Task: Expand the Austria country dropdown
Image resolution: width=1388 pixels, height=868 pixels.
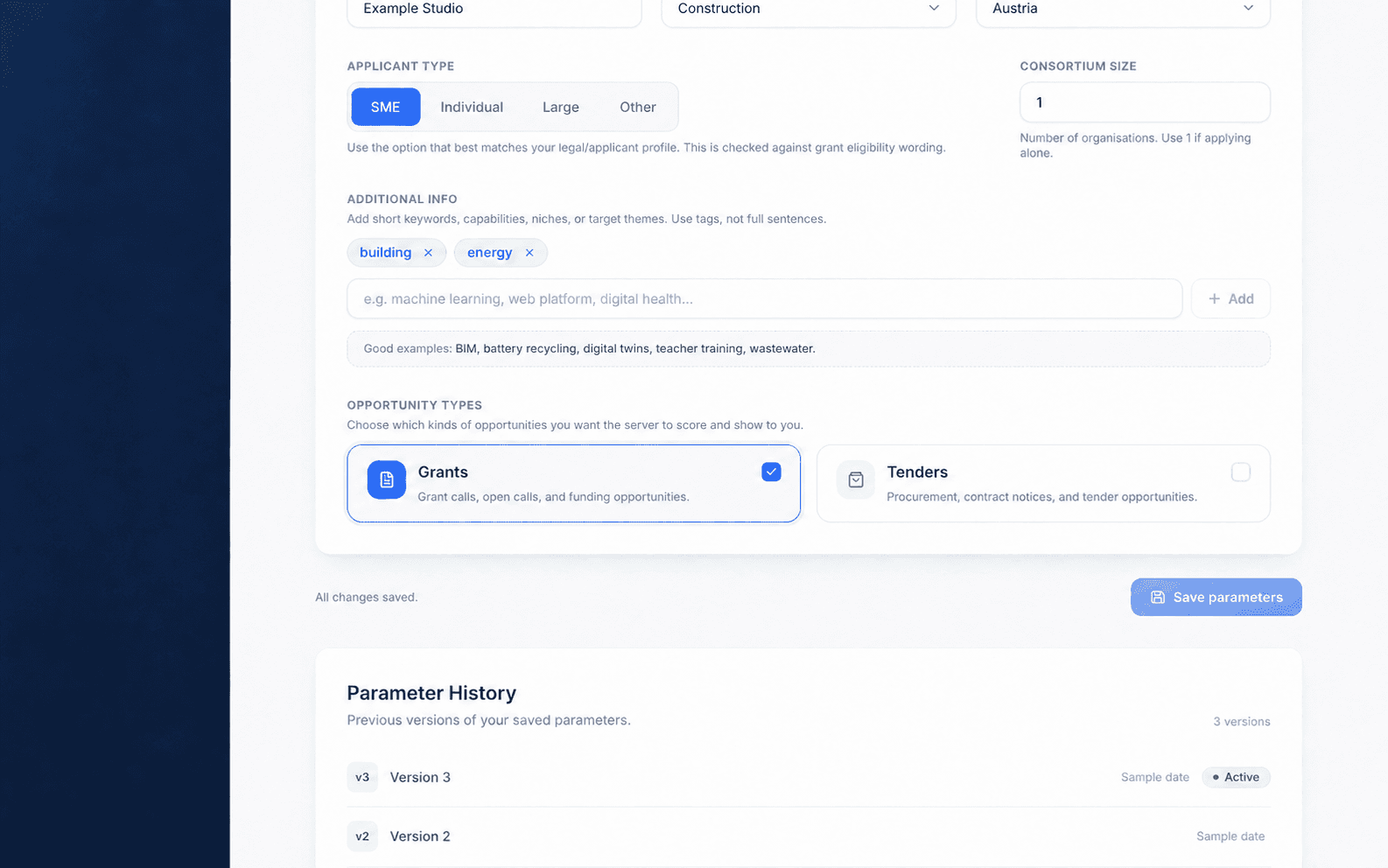Action: pos(1123,9)
